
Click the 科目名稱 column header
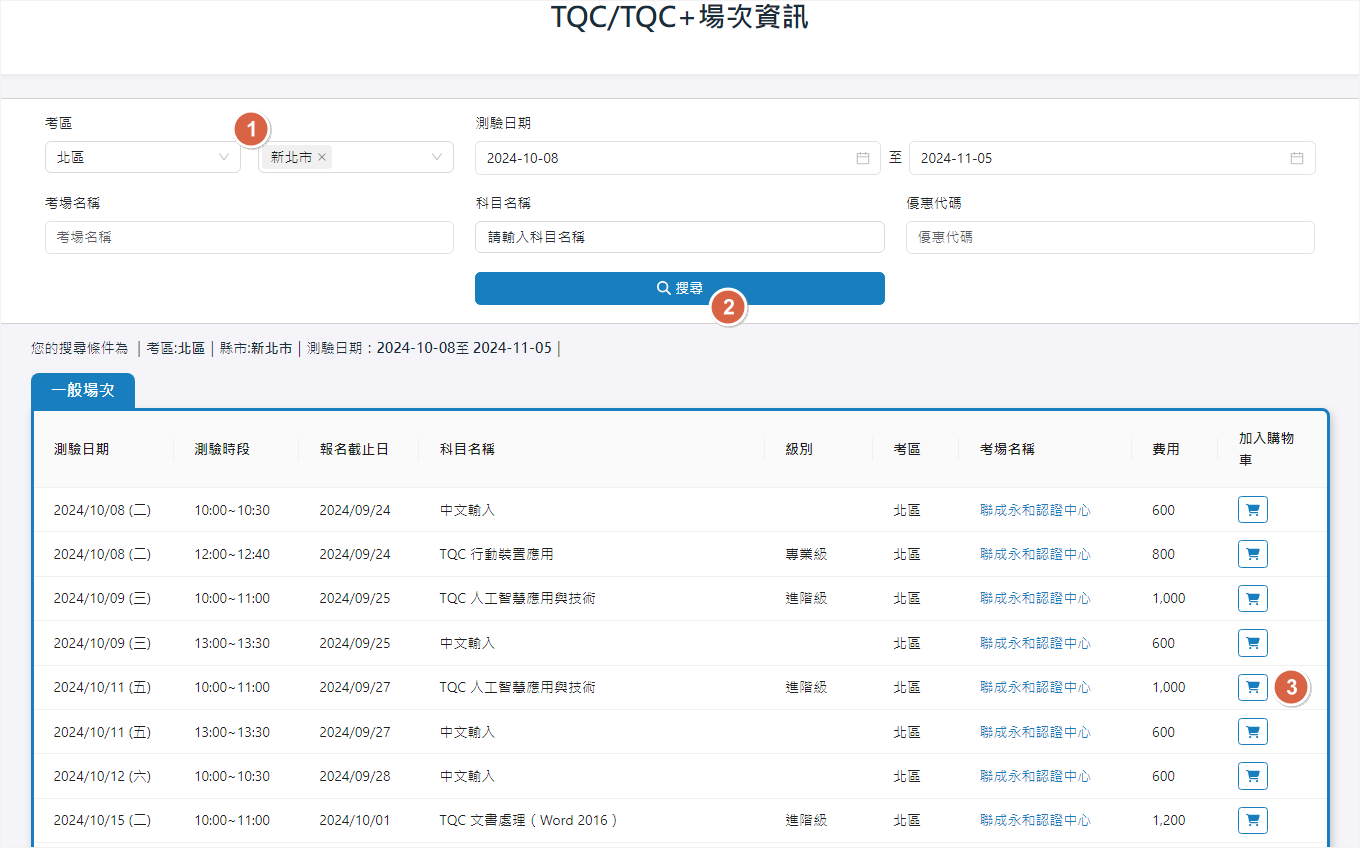[467, 449]
